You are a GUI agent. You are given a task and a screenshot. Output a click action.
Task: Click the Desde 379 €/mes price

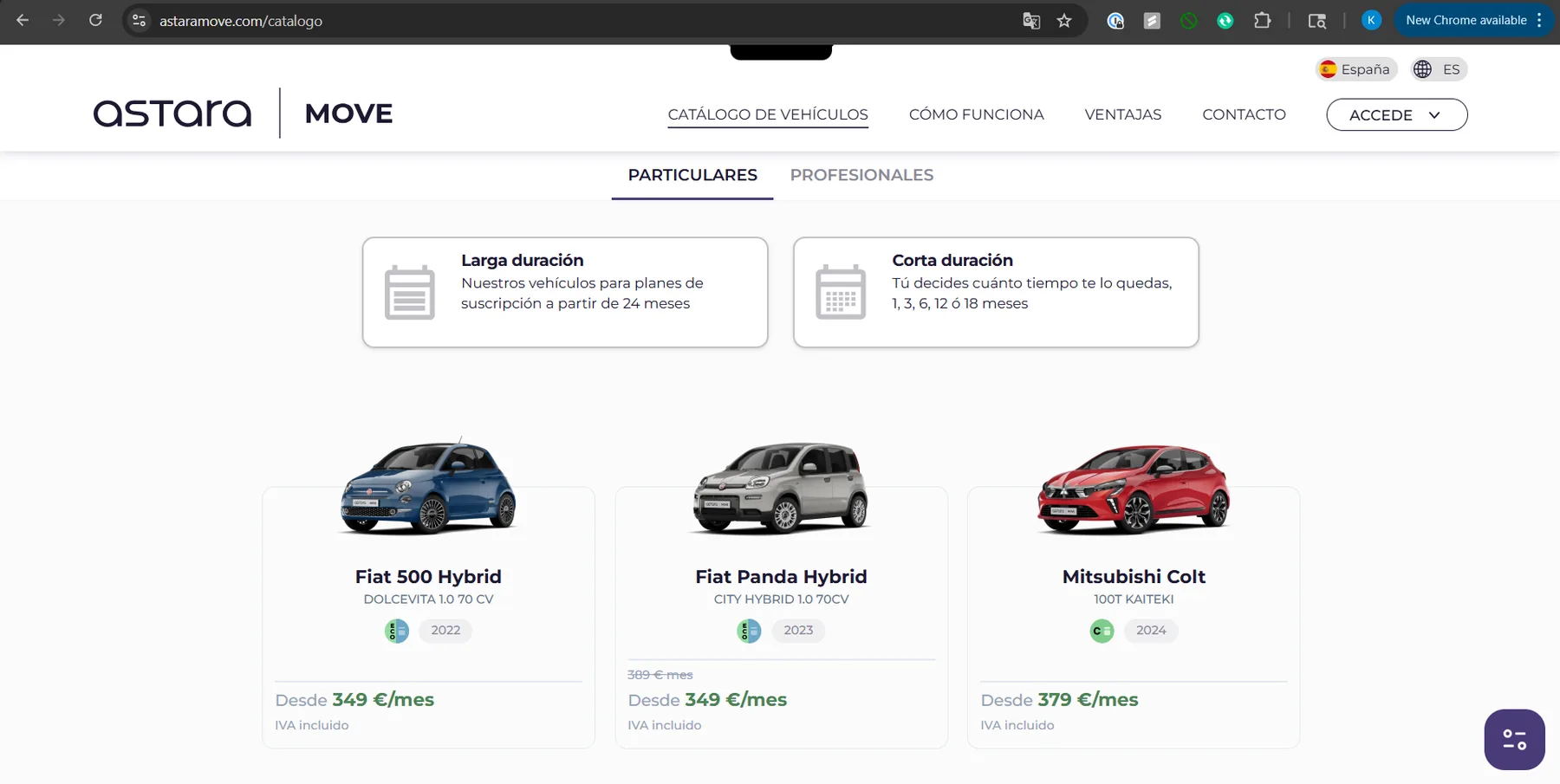pos(1059,700)
